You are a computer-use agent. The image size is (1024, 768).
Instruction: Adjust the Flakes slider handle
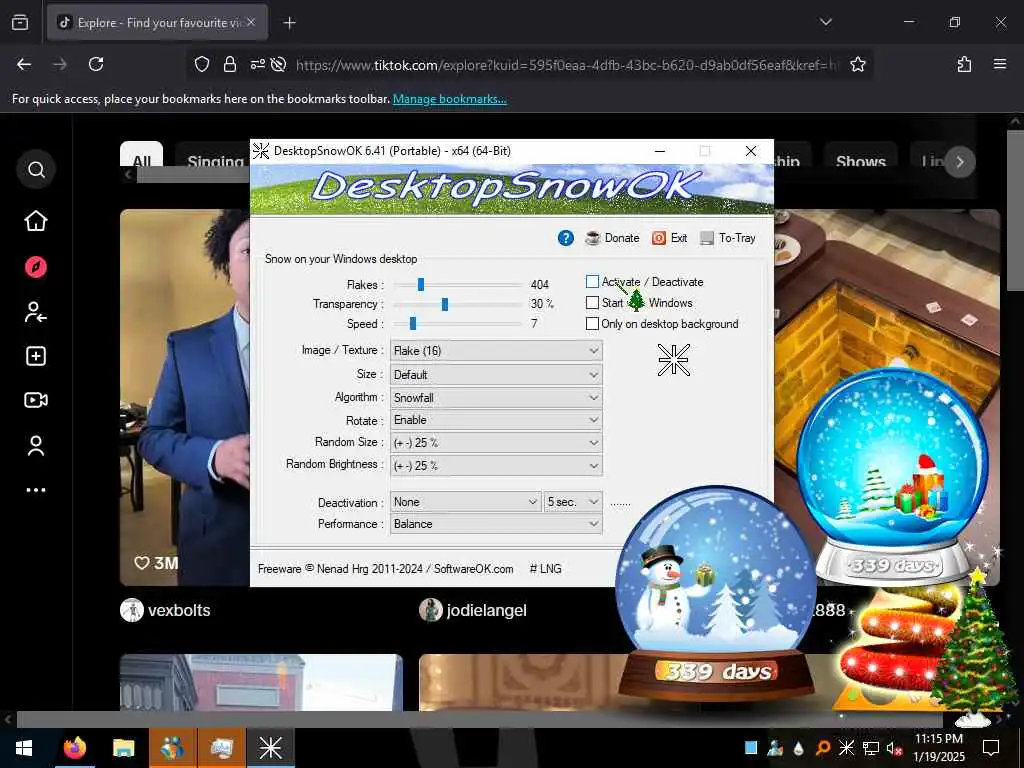click(421, 284)
